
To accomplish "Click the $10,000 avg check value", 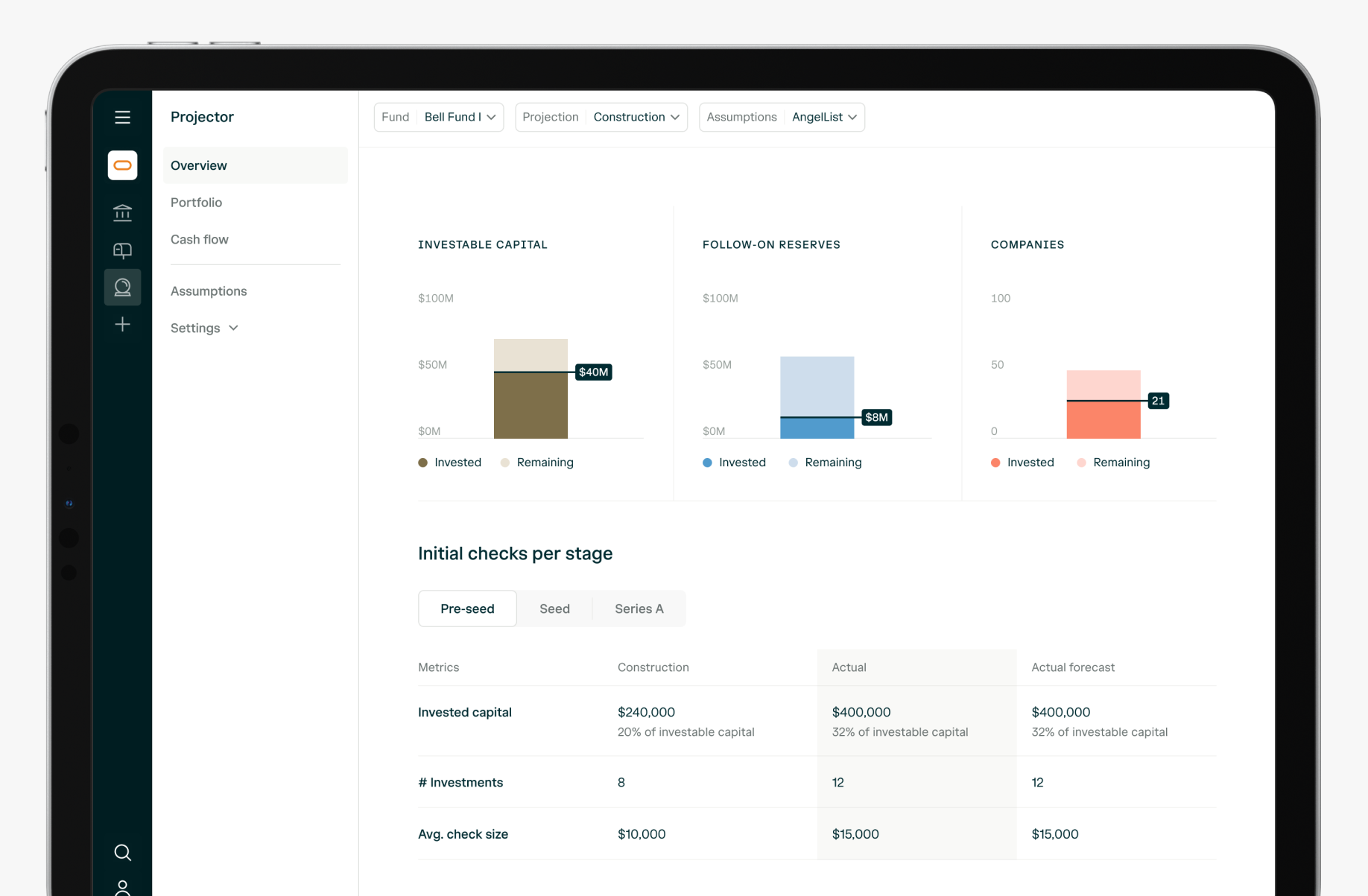I will point(642,834).
